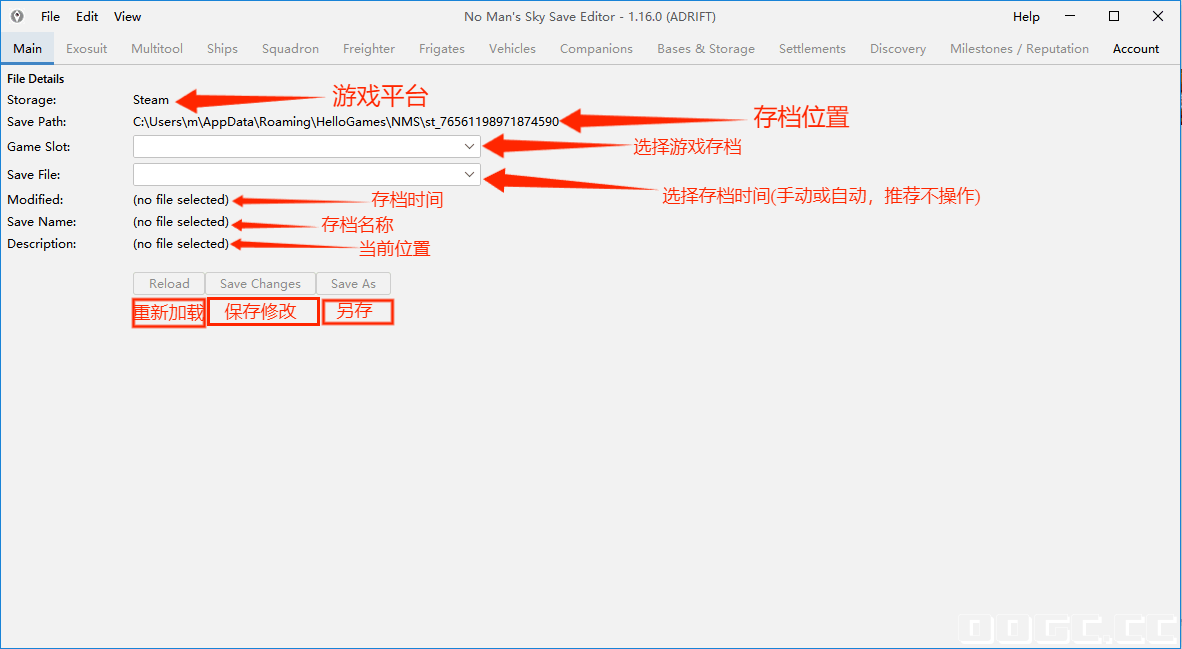Switch to the Main tab

point(27,49)
